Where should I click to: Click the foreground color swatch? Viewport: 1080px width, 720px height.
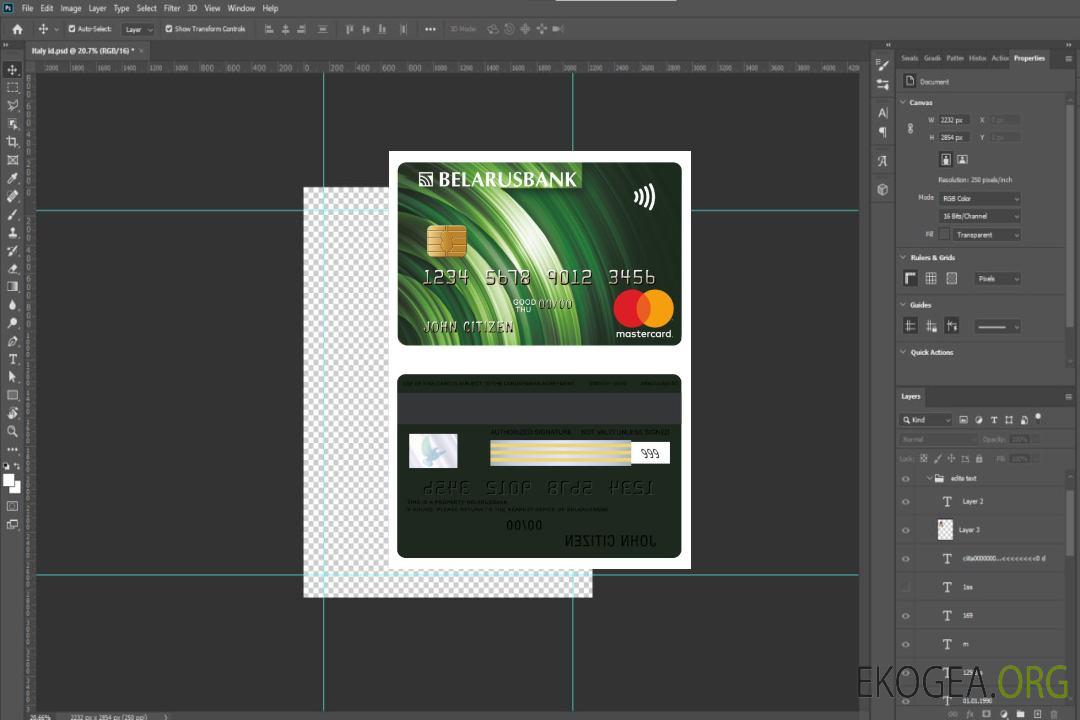coord(9,481)
